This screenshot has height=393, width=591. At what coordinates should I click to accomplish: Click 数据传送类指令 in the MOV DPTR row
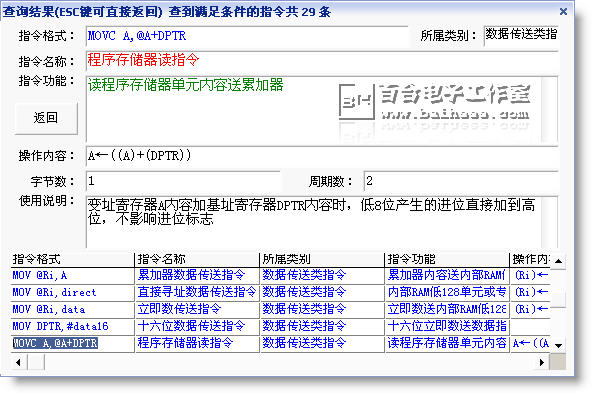(322, 326)
